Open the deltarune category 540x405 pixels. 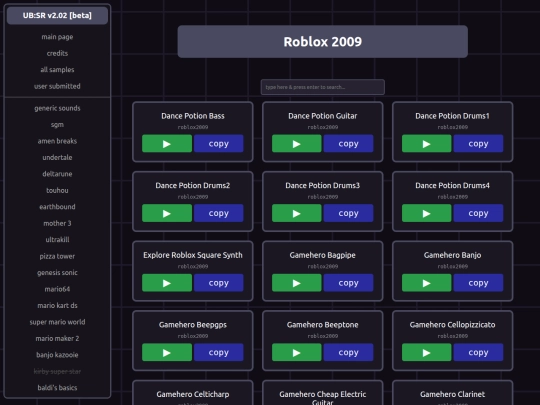click(x=57, y=174)
